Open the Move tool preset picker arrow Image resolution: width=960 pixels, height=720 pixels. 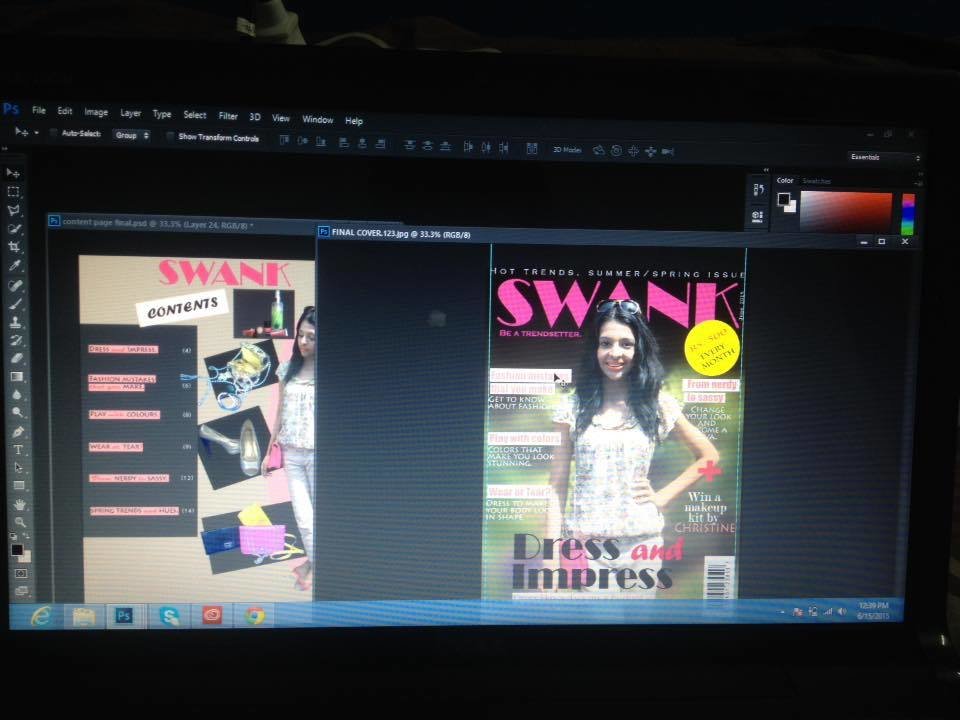tap(36, 132)
